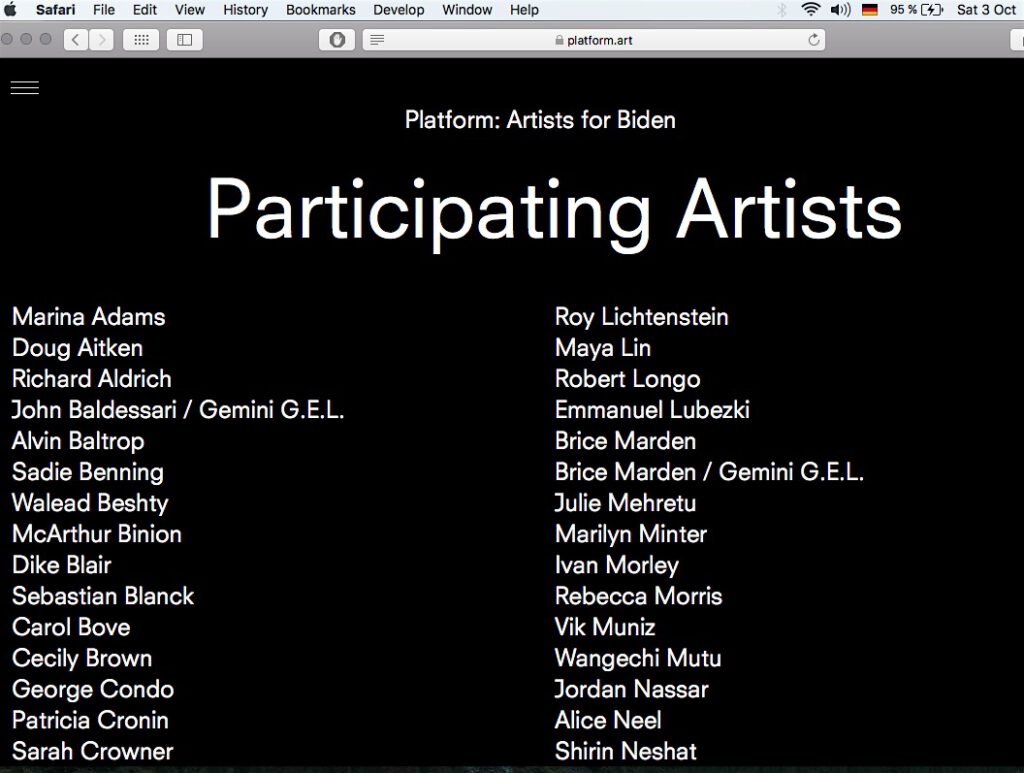Open the History menu
This screenshot has height=773, width=1024.
pos(246,10)
